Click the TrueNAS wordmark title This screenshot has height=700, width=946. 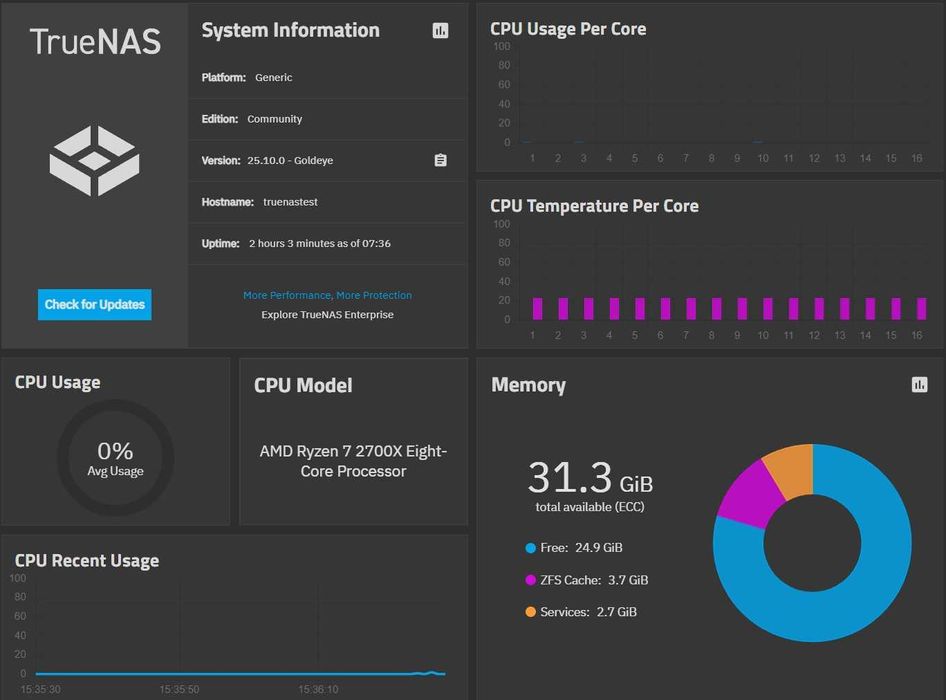(95, 42)
